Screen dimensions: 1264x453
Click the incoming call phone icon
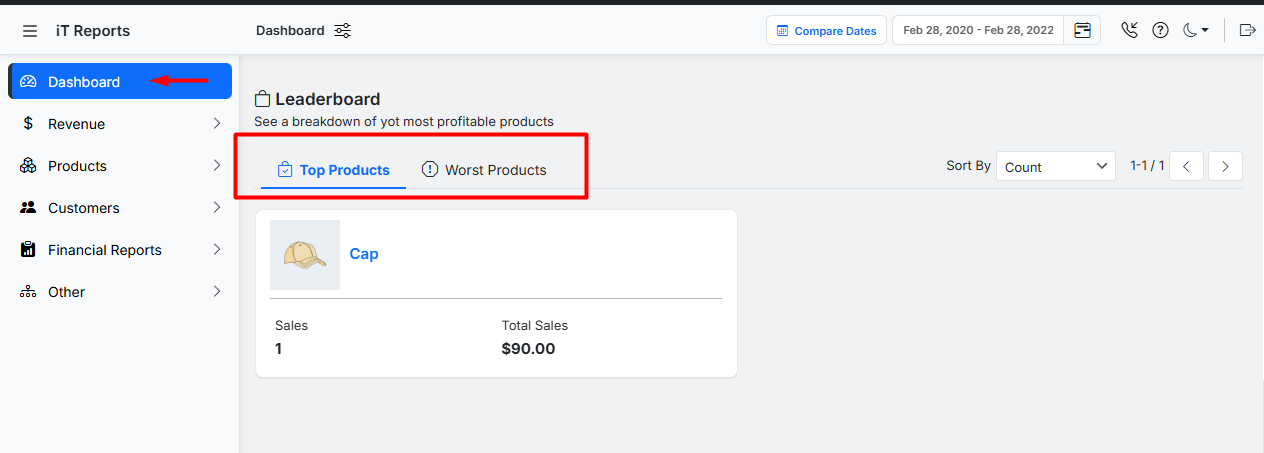1130,30
